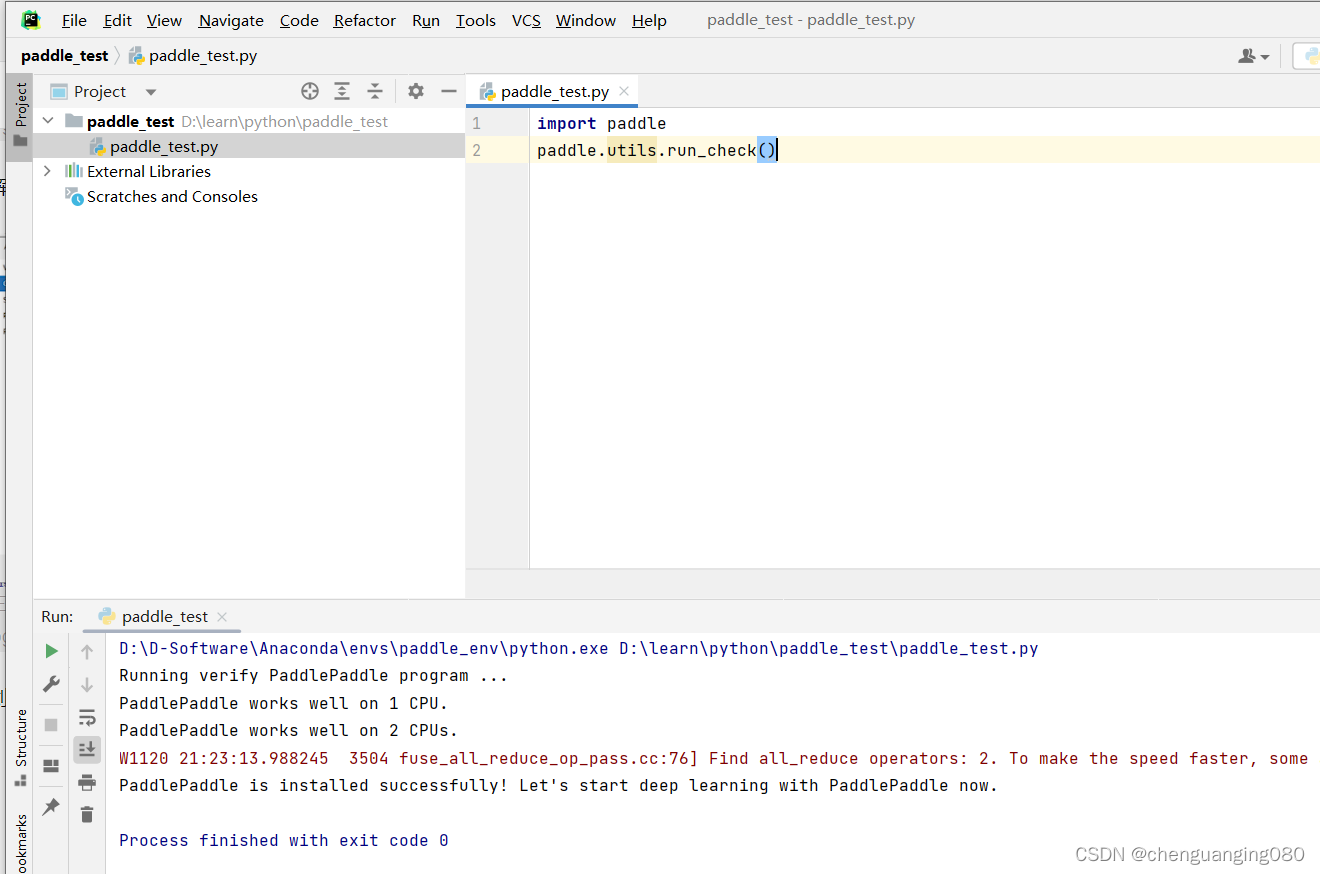Click the 'import paddle' code line
This screenshot has height=874, width=1320.
[x=601, y=124]
